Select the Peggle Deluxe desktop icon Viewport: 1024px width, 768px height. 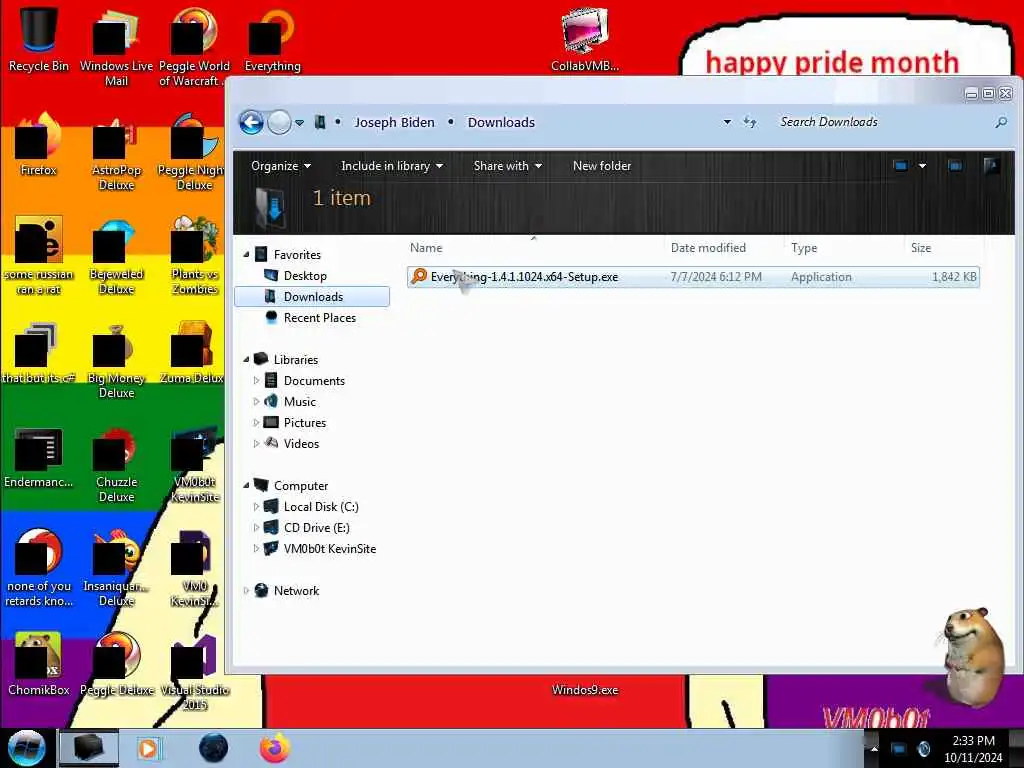tap(116, 665)
